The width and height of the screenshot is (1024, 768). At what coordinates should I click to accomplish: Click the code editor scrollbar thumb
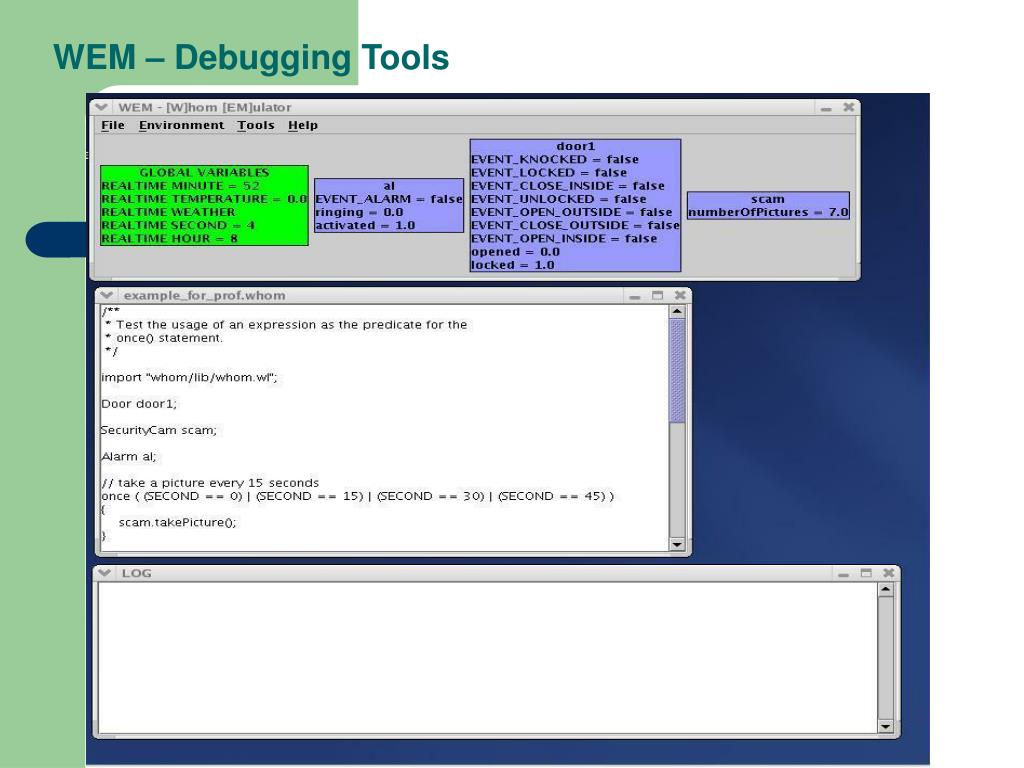coord(677,370)
